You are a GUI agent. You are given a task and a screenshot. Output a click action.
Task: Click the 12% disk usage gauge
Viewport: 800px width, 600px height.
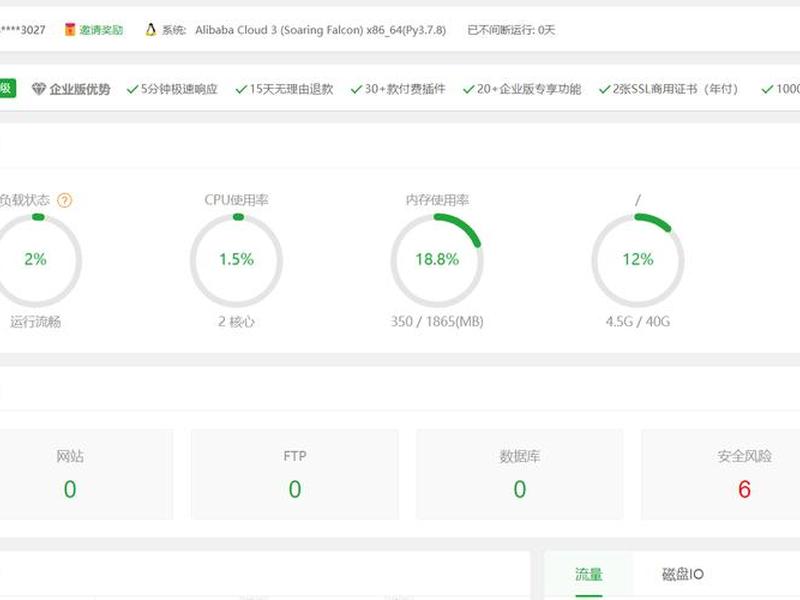[x=638, y=260]
